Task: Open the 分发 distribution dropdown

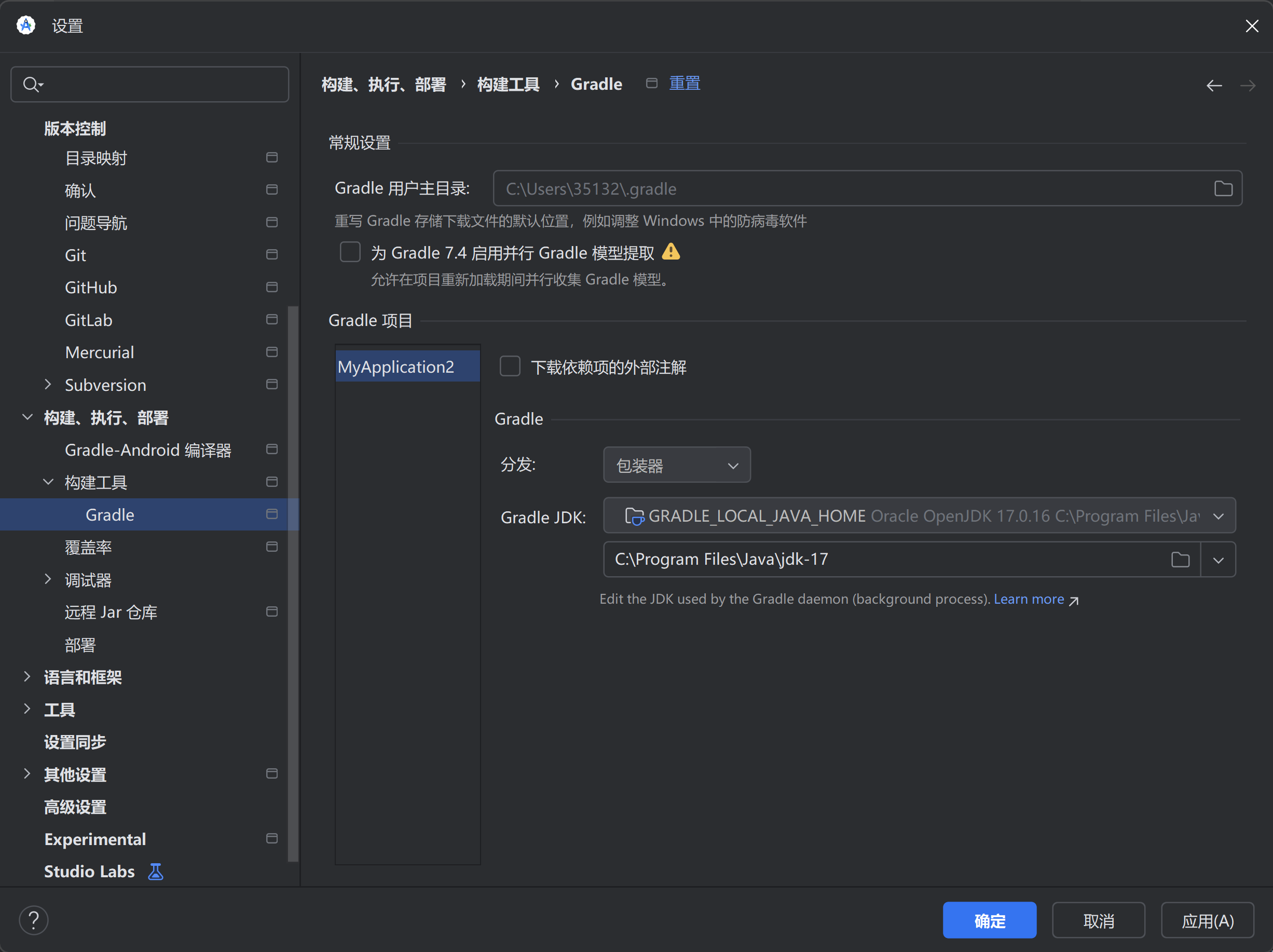Action: point(676,465)
